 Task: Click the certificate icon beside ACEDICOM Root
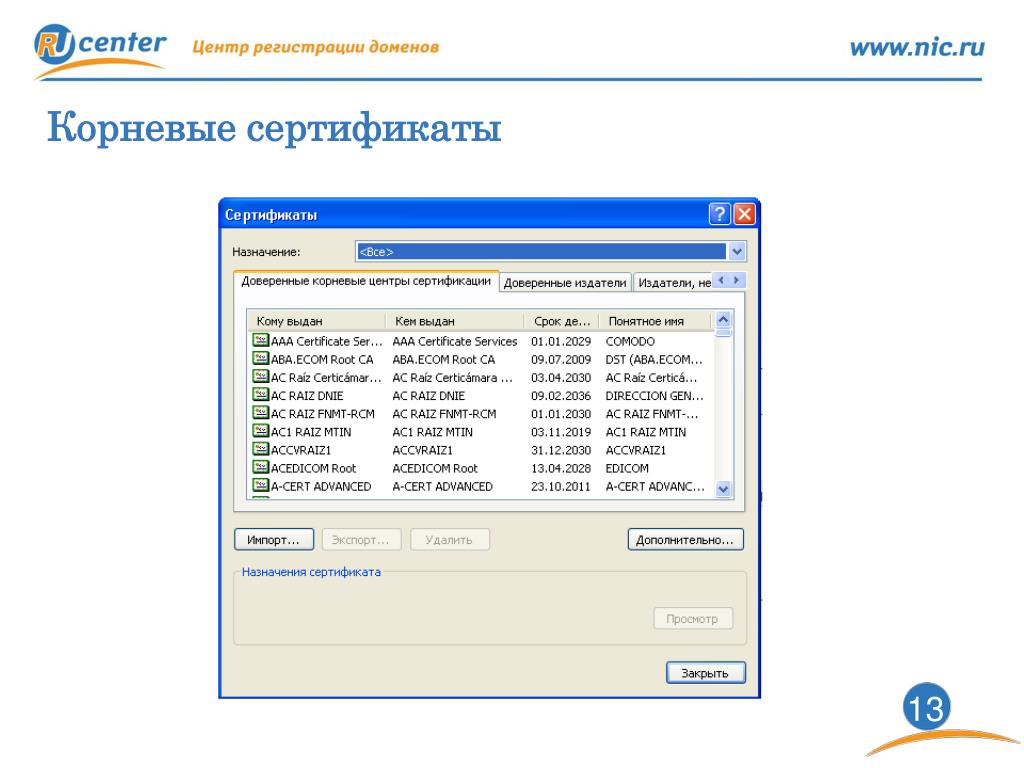coord(261,468)
